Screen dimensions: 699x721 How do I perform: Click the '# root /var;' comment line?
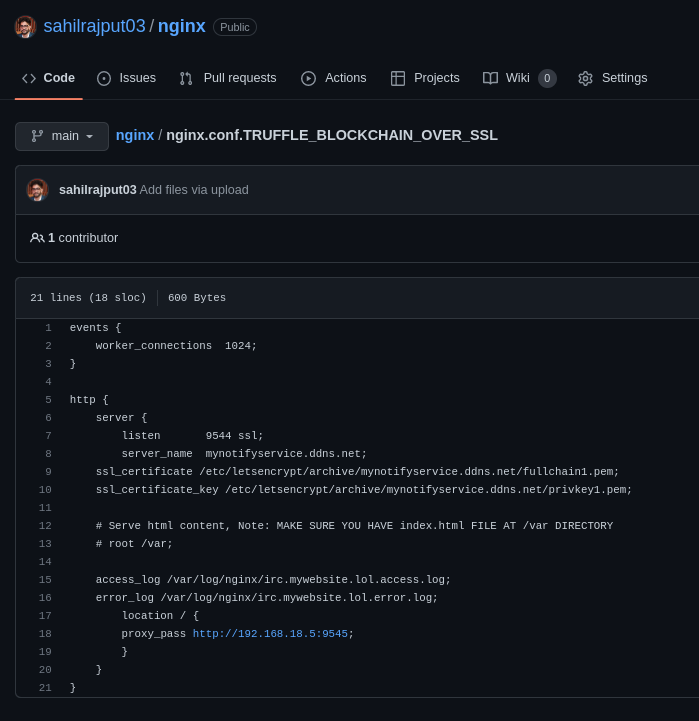point(134,544)
